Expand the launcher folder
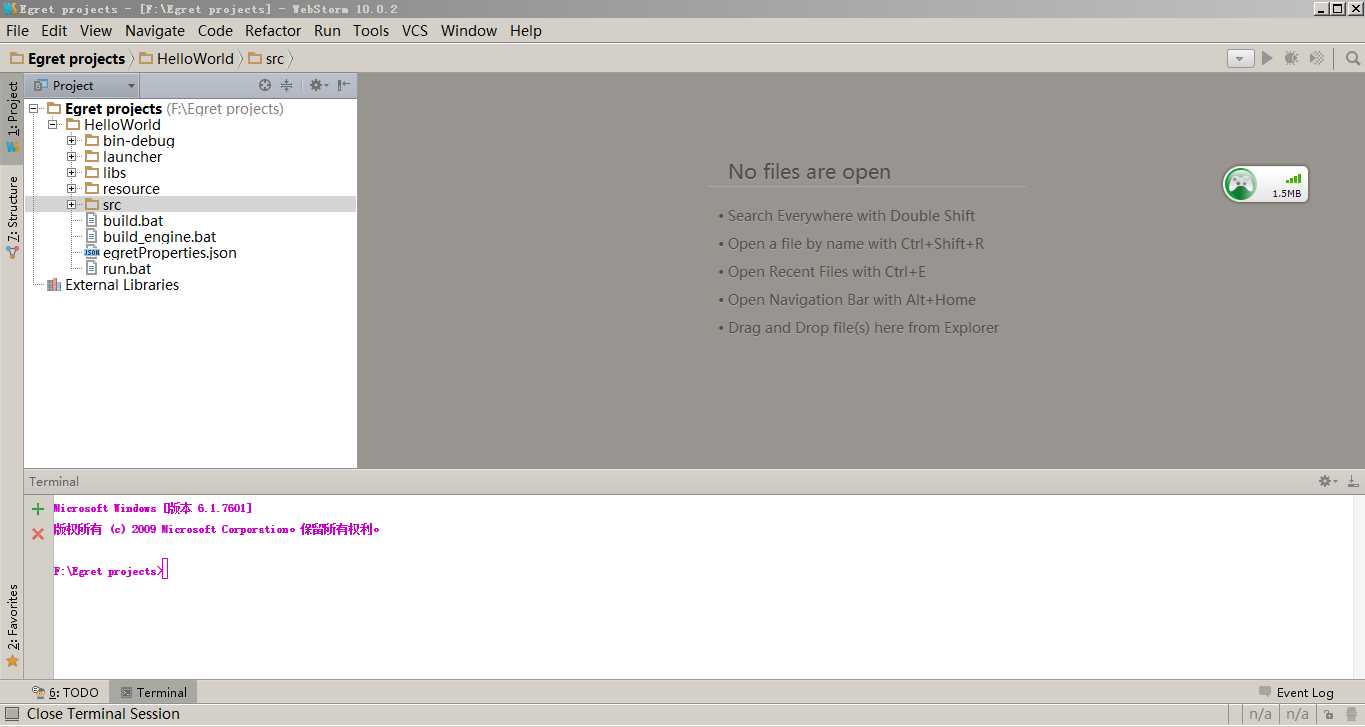This screenshot has width=1365, height=727. [72, 157]
